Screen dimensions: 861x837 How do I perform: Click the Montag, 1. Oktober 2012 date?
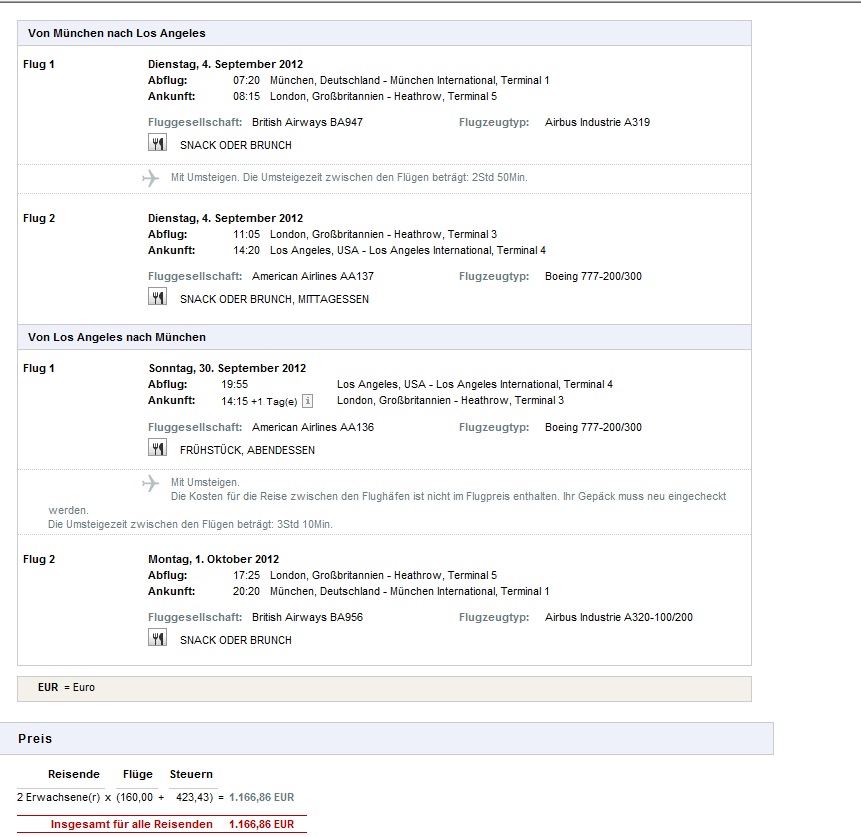point(213,559)
